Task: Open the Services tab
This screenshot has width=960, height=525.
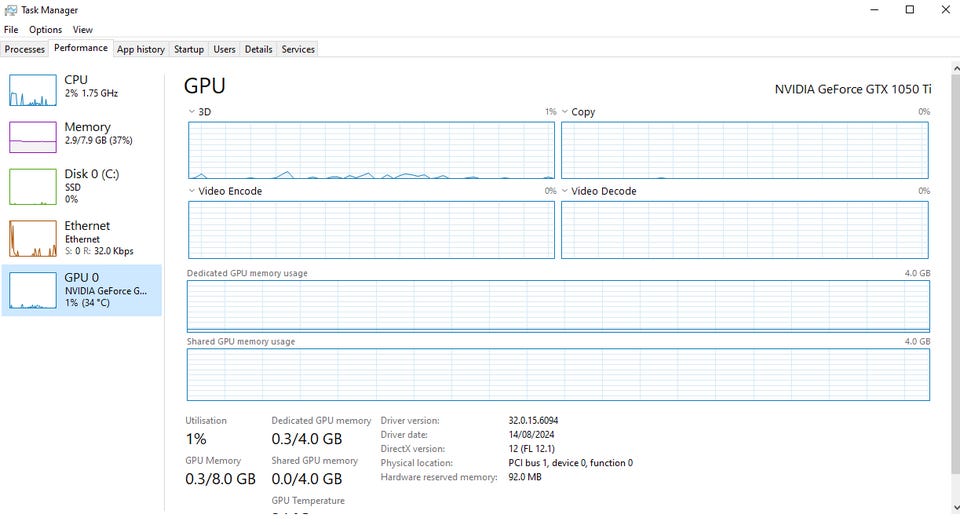Action: tap(298, 49)
